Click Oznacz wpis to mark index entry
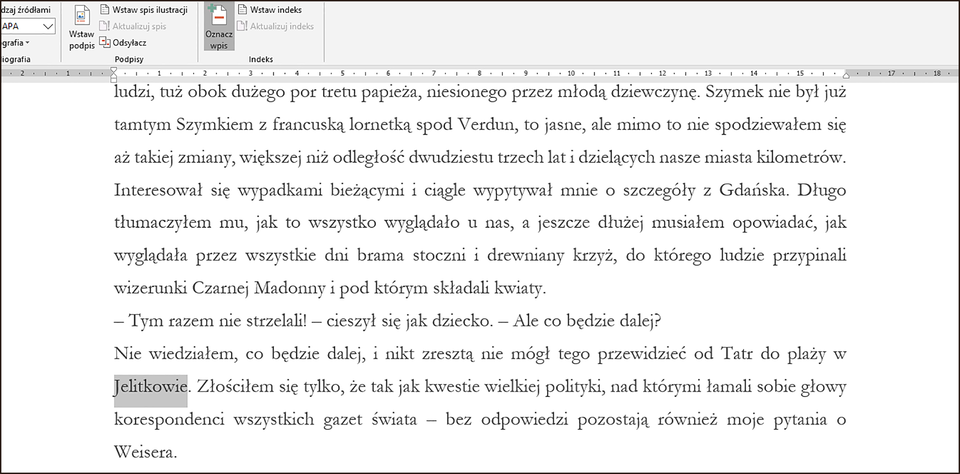The image size is (960, 474). (219, 27)
